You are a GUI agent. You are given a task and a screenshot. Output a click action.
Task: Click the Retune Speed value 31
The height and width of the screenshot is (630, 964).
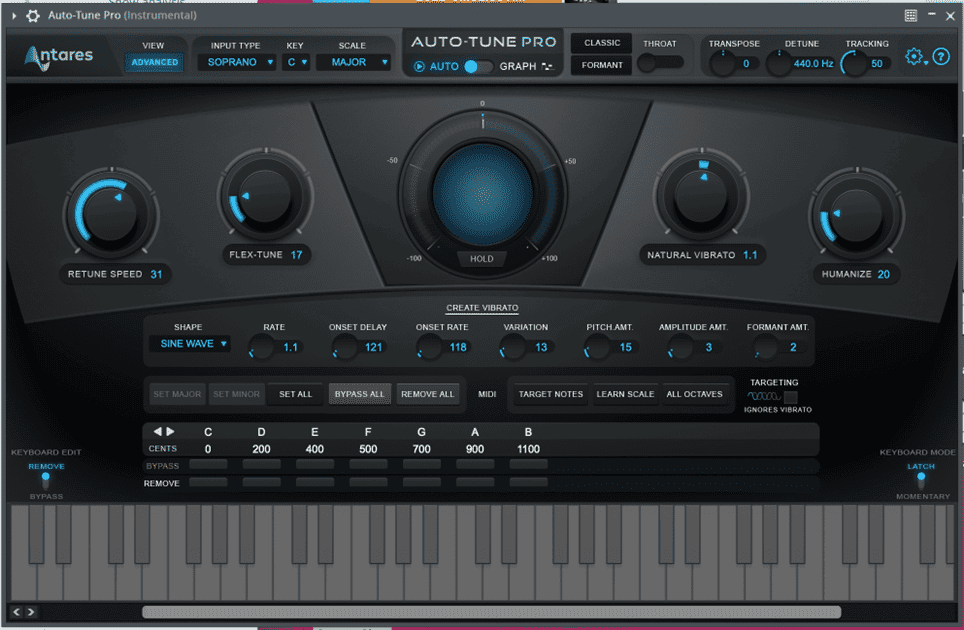click(156, 274)
